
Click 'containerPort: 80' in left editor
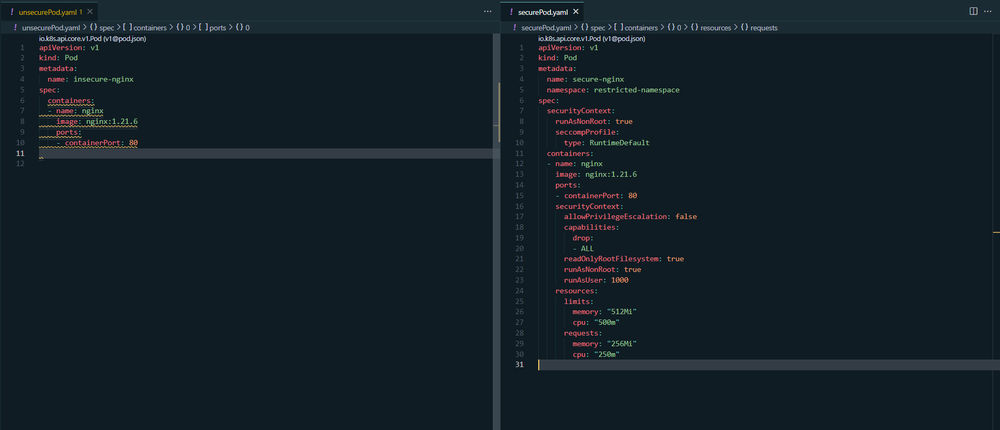tap(101, 143)
